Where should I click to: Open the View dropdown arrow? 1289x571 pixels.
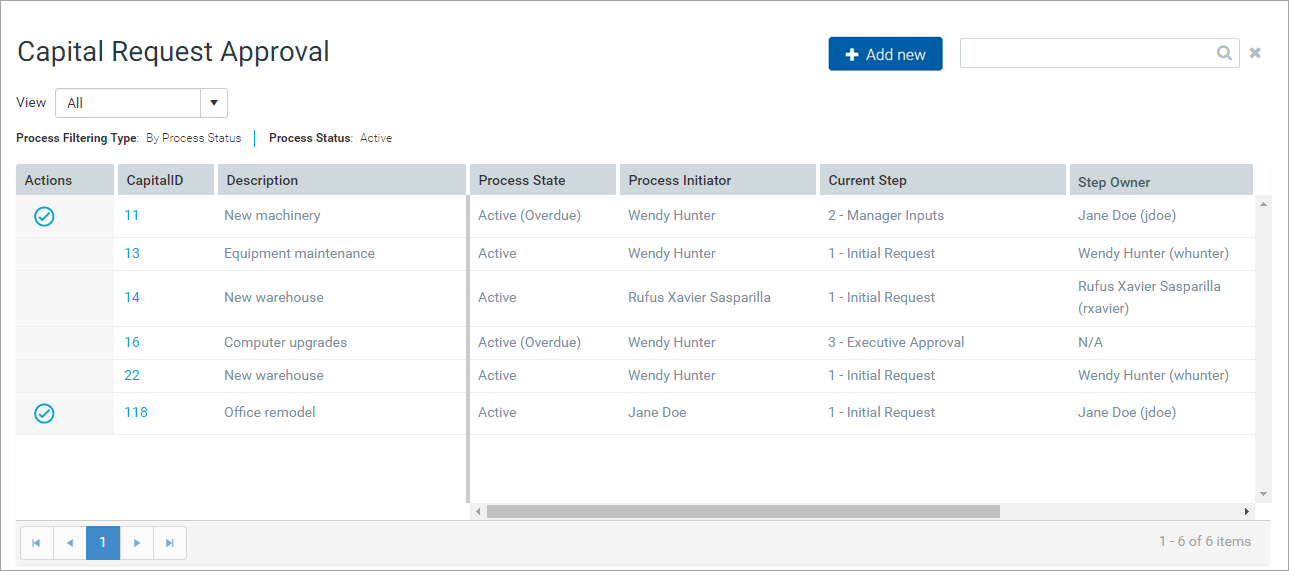214,103
